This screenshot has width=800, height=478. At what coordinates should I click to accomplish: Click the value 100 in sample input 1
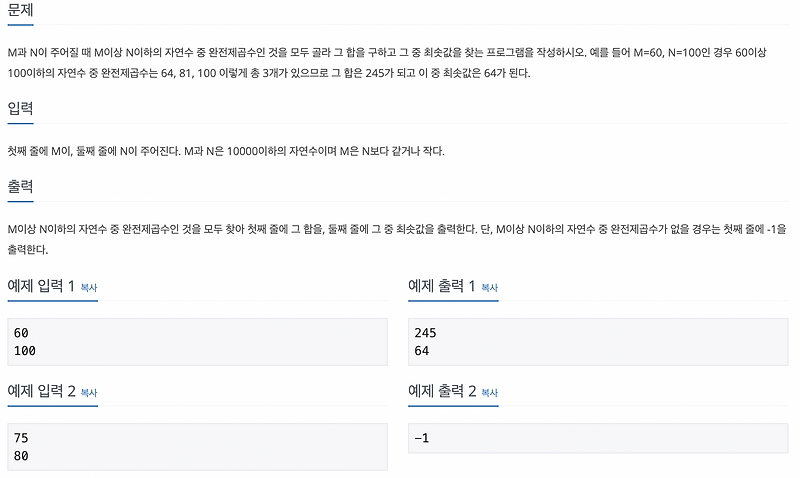[x=24, y=351]
